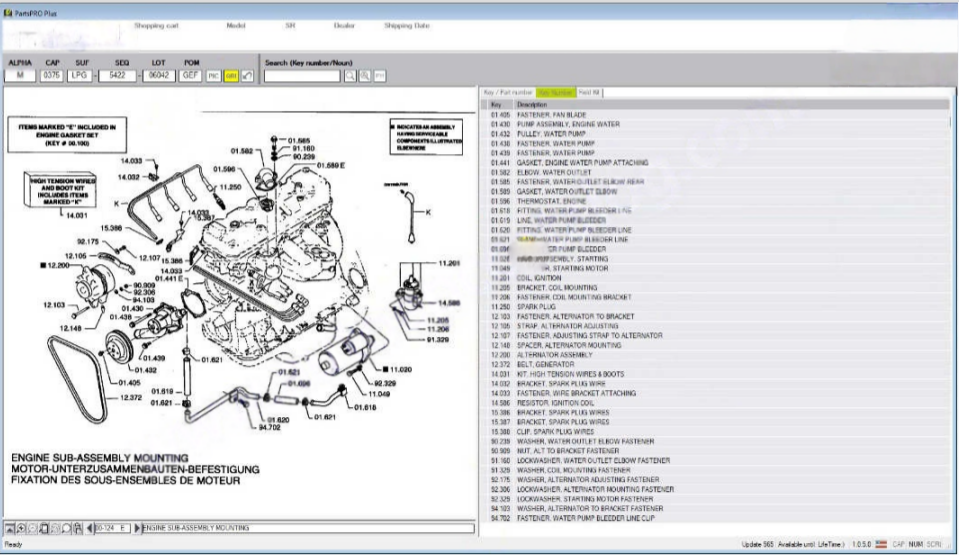Image resolution: width=959 pixels, height=555 pixels.
Task: Click the first image icon in bottom toolbar
Action: (x=11, y=526)
